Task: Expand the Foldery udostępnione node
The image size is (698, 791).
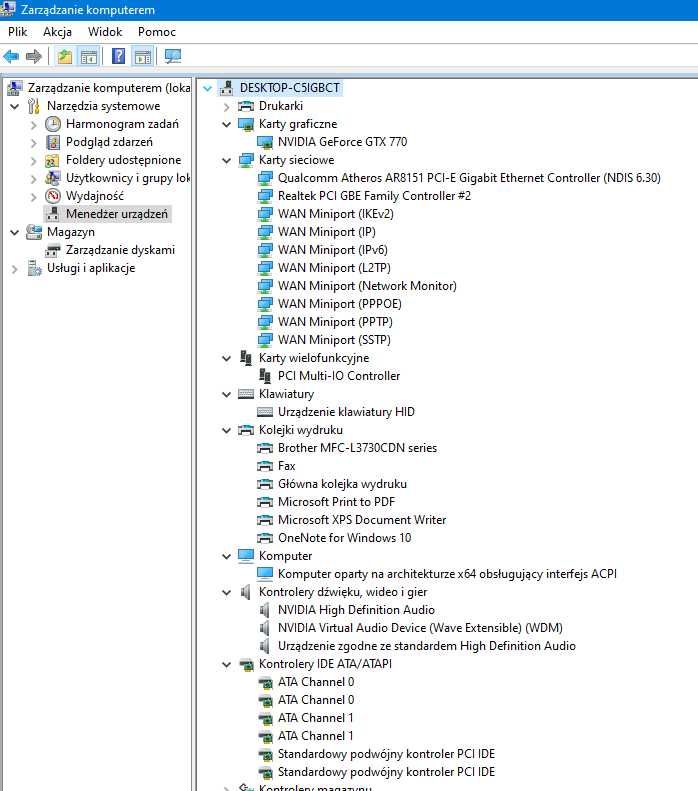Action: tap(34, 160)
